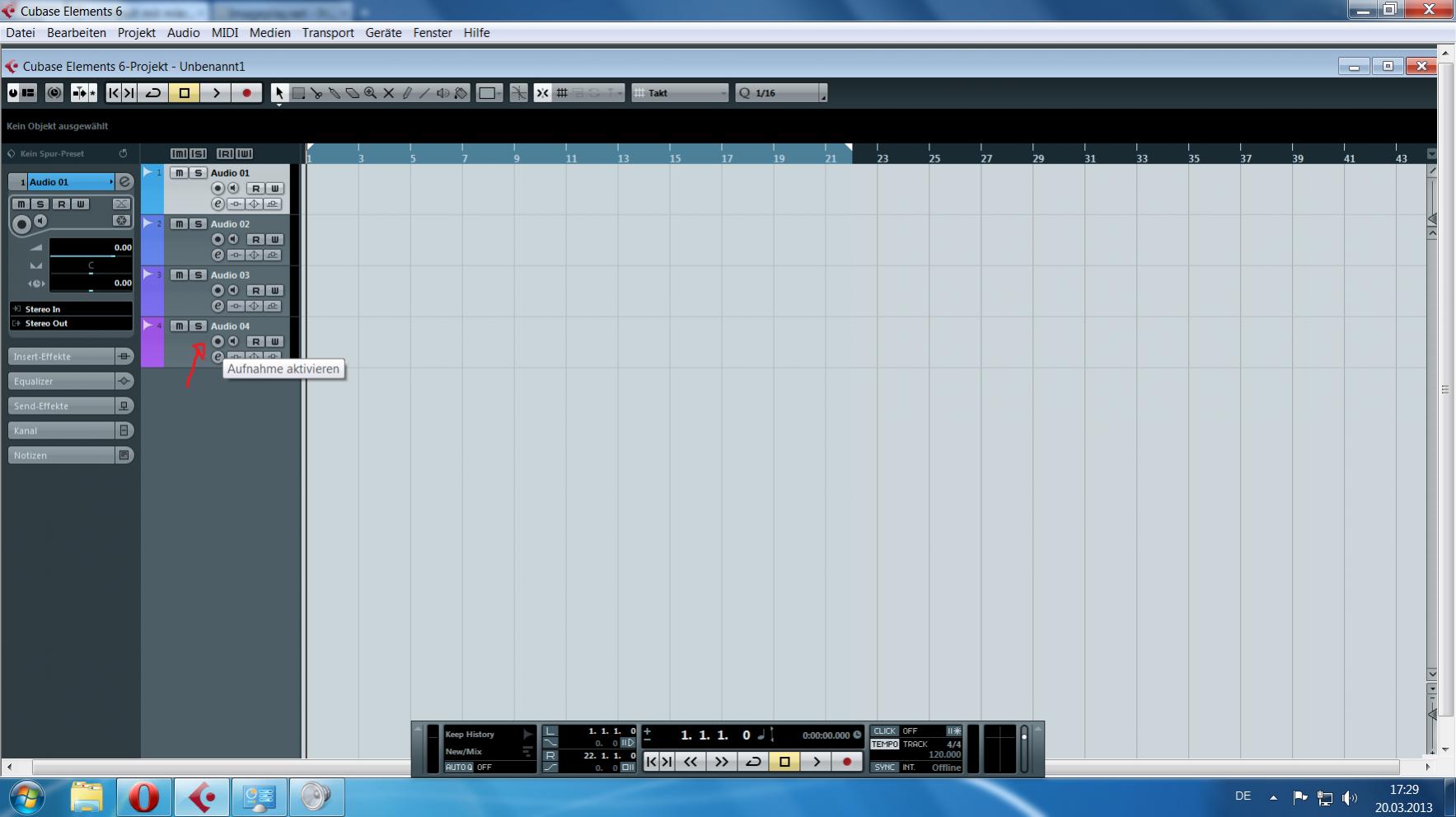Click toolbar Play button
The width and height of the screenshot is (1456, 817).
click(x=216, y=93)
